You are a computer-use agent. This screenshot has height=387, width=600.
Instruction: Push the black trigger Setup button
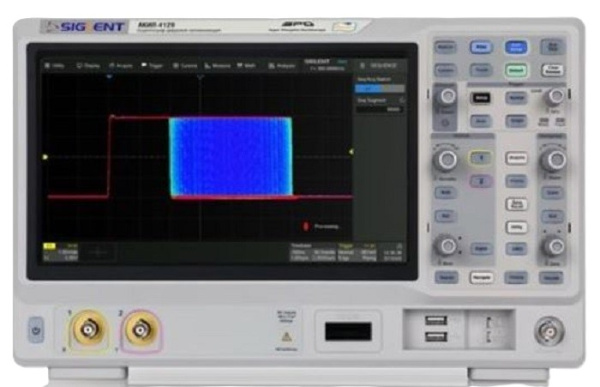481,98
